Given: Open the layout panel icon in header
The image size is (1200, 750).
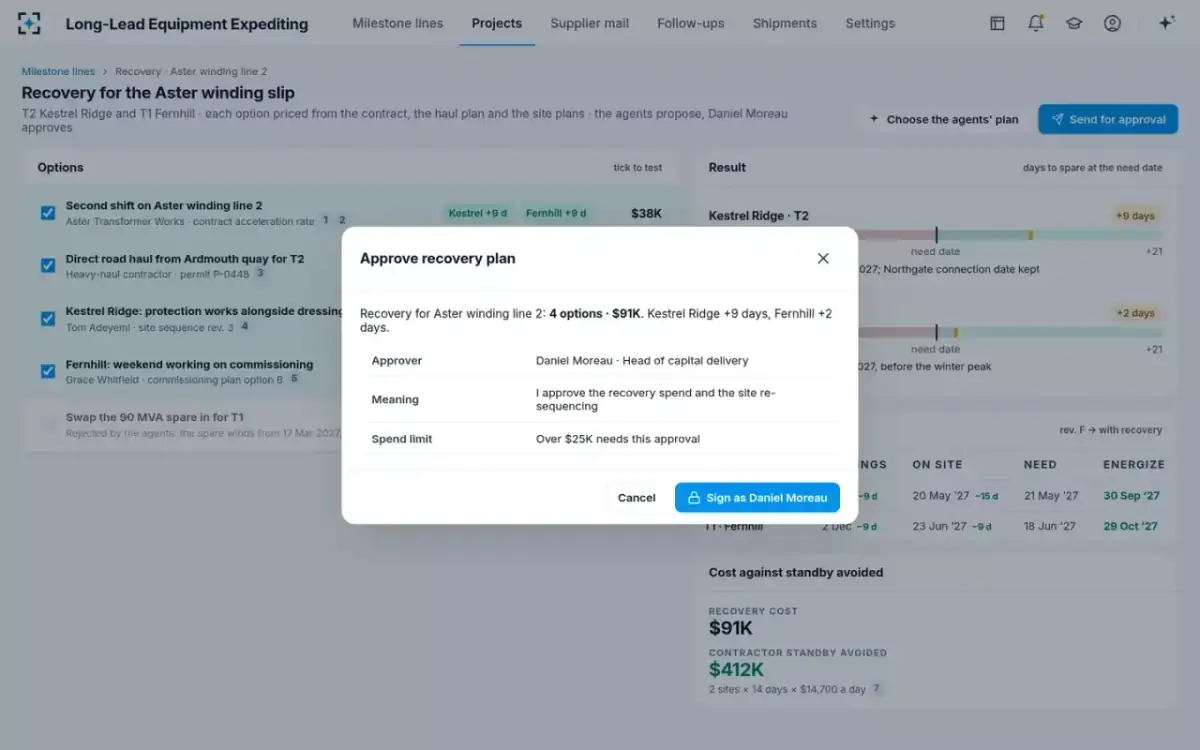Looking at the screenshot, I should pos(997,23).
